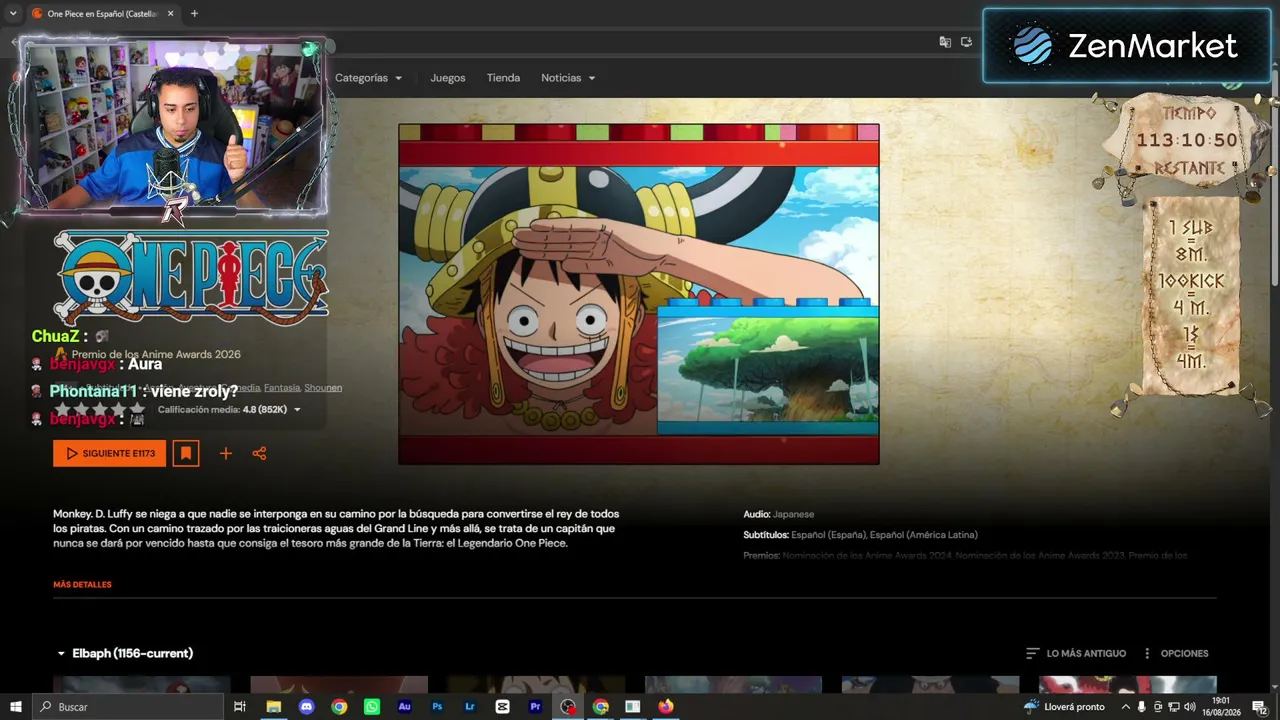Launch Adobe Audition from the taskbar
Viewport: 1280px width, 720px height.
tap(404, 707)
